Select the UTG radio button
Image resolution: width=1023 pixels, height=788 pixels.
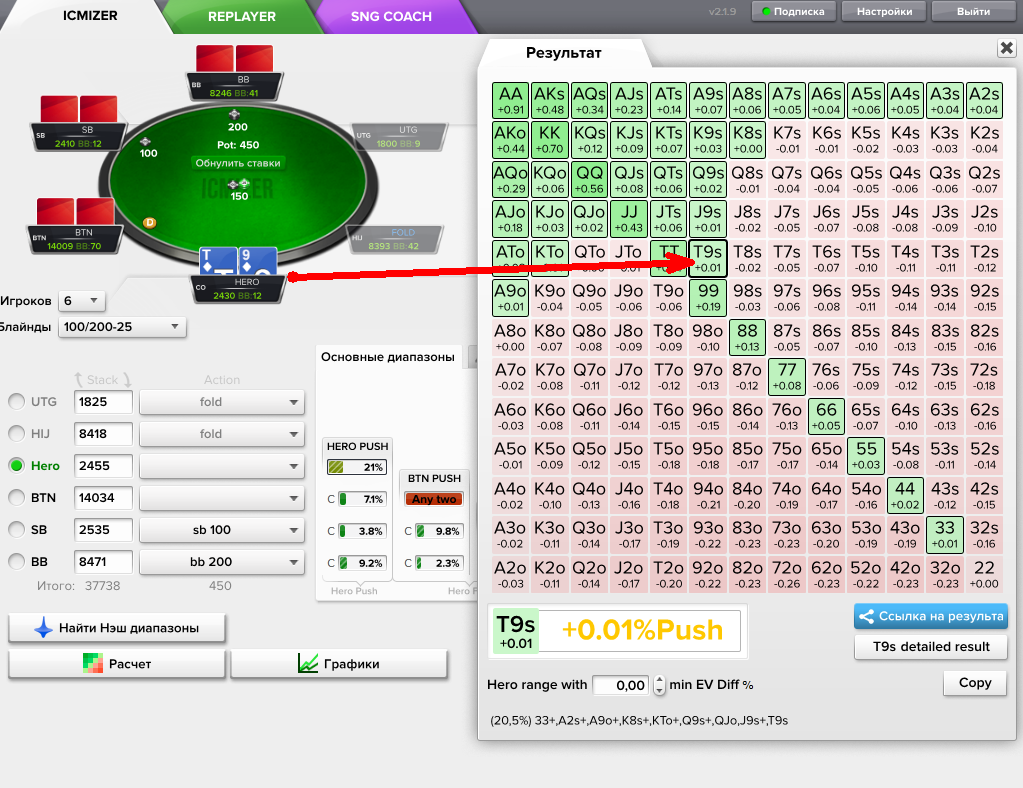click(x=17, y=401)
